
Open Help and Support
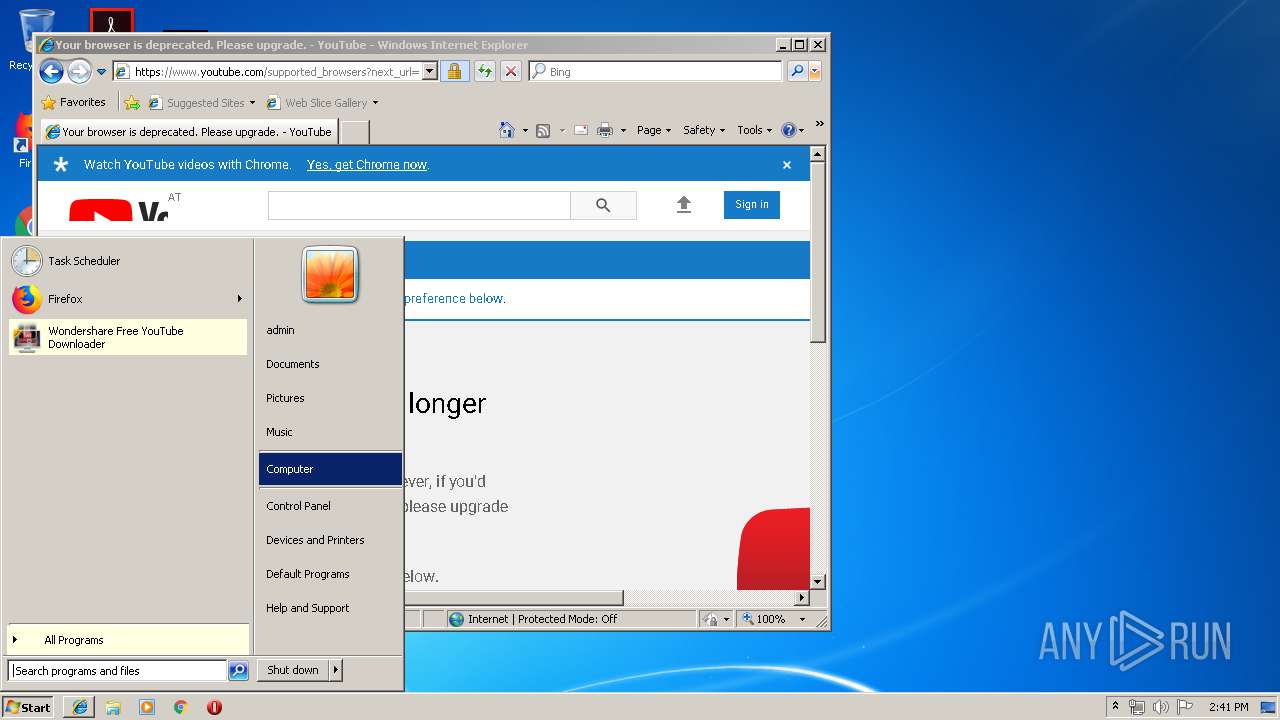pyautogui.click(x=330, y=608)
